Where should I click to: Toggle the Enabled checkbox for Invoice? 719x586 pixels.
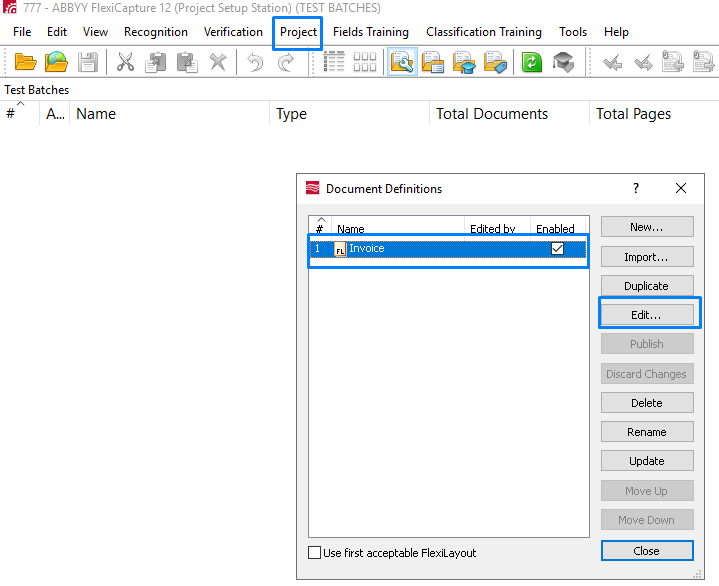557,249
